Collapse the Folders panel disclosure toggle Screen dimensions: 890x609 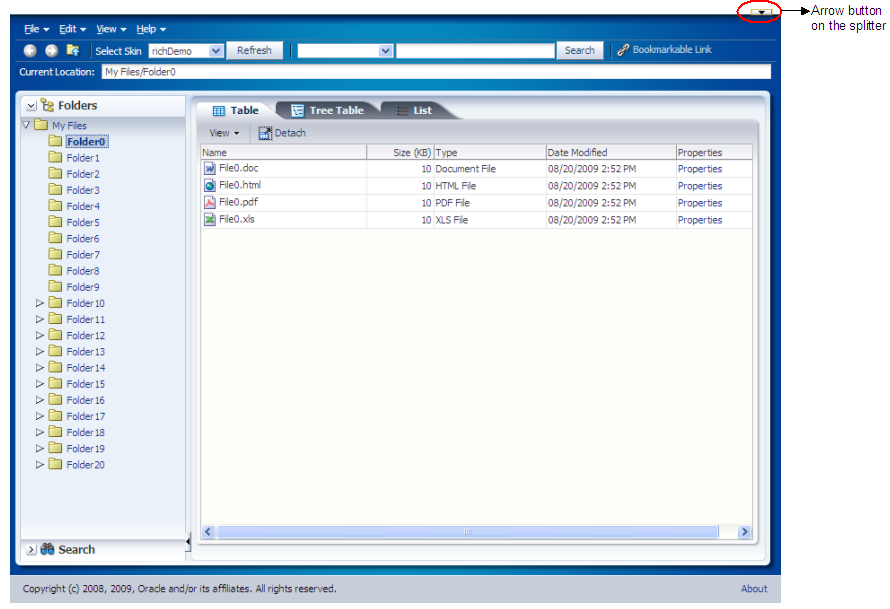click(31, 106)
